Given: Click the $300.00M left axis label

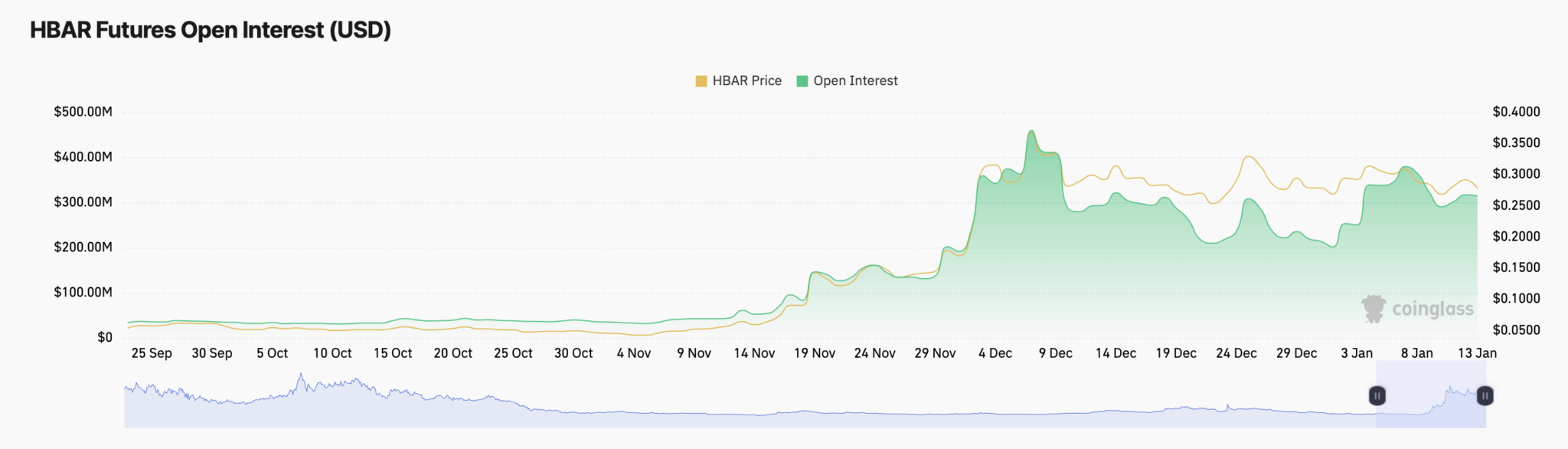Looking at the screenshot, I should click(x=83, y=202).
